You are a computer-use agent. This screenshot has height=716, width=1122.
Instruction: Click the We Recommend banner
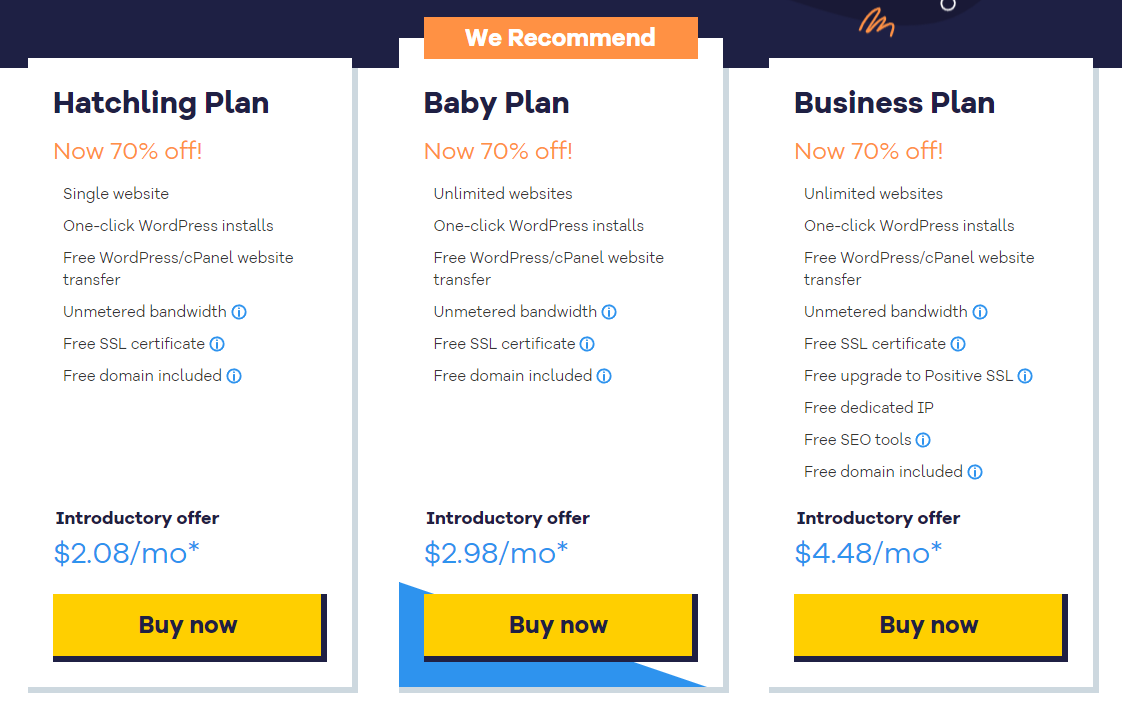tap(560, 38)
